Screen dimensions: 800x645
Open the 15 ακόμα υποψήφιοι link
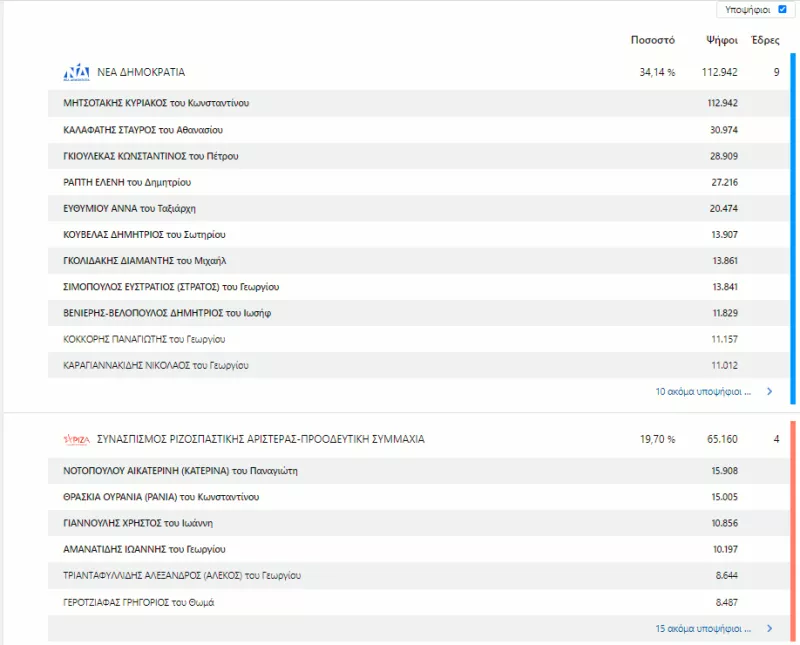pyautogui.click(x=703, y=629)
